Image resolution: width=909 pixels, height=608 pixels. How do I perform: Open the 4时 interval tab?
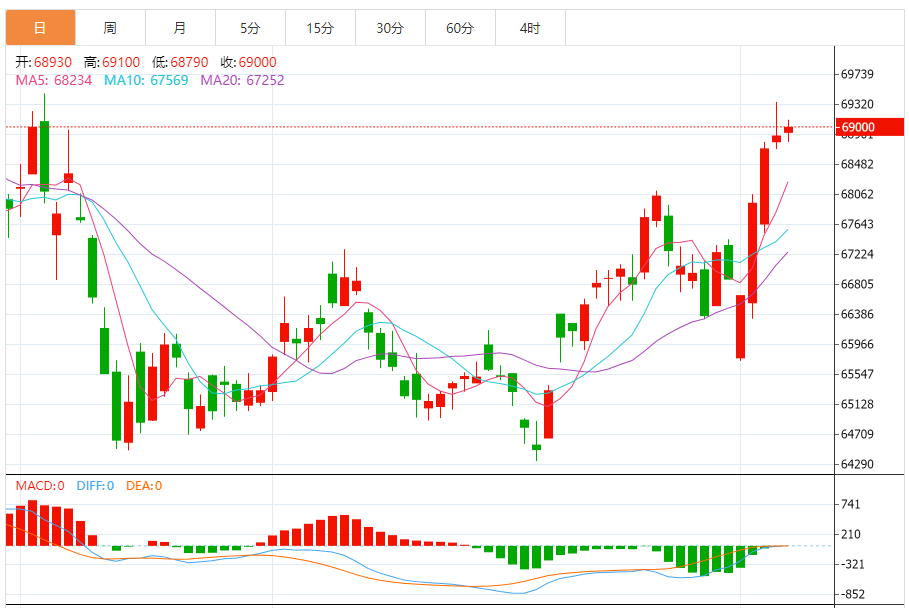530,27
